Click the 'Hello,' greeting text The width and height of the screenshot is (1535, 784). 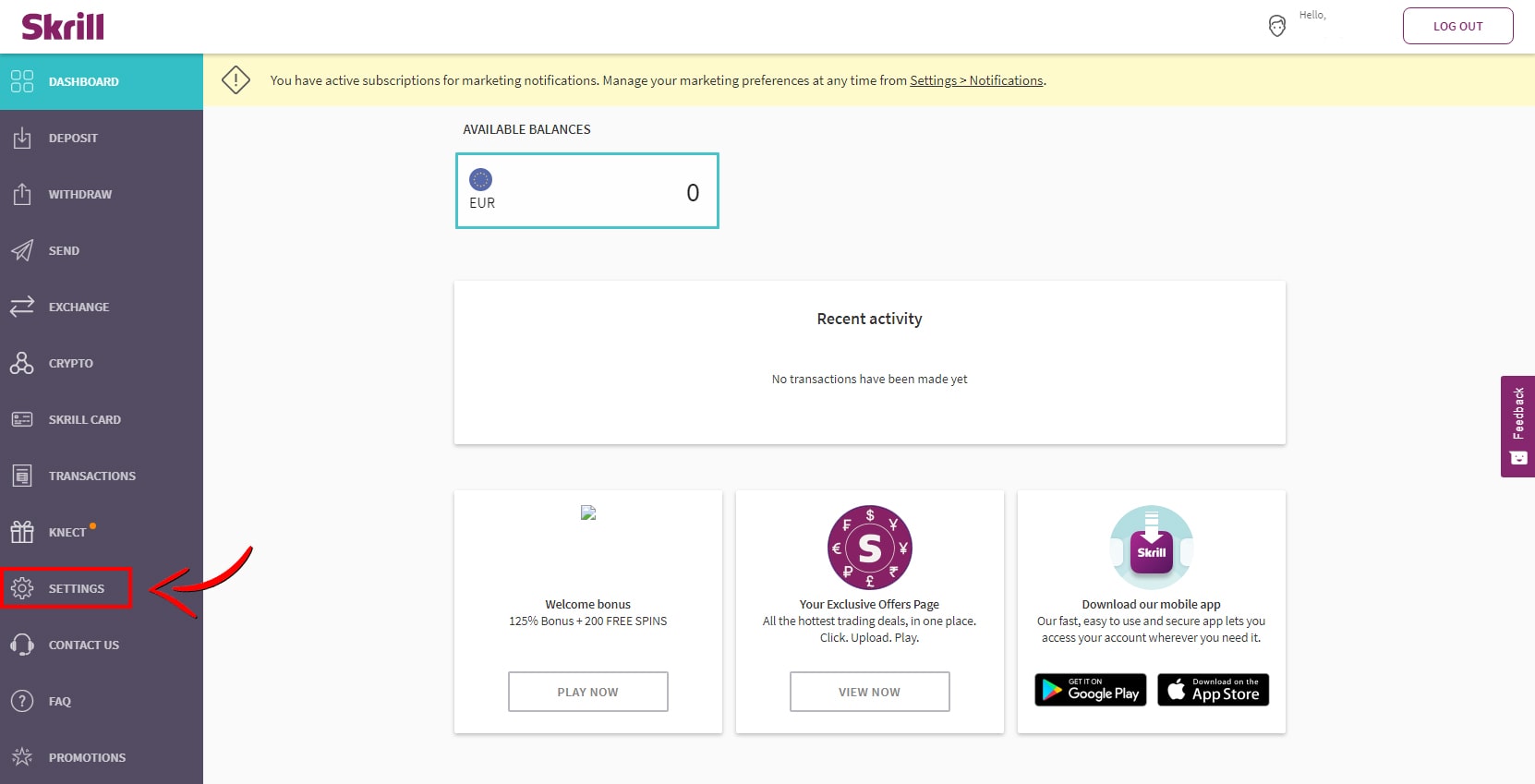pos(1312,15)
